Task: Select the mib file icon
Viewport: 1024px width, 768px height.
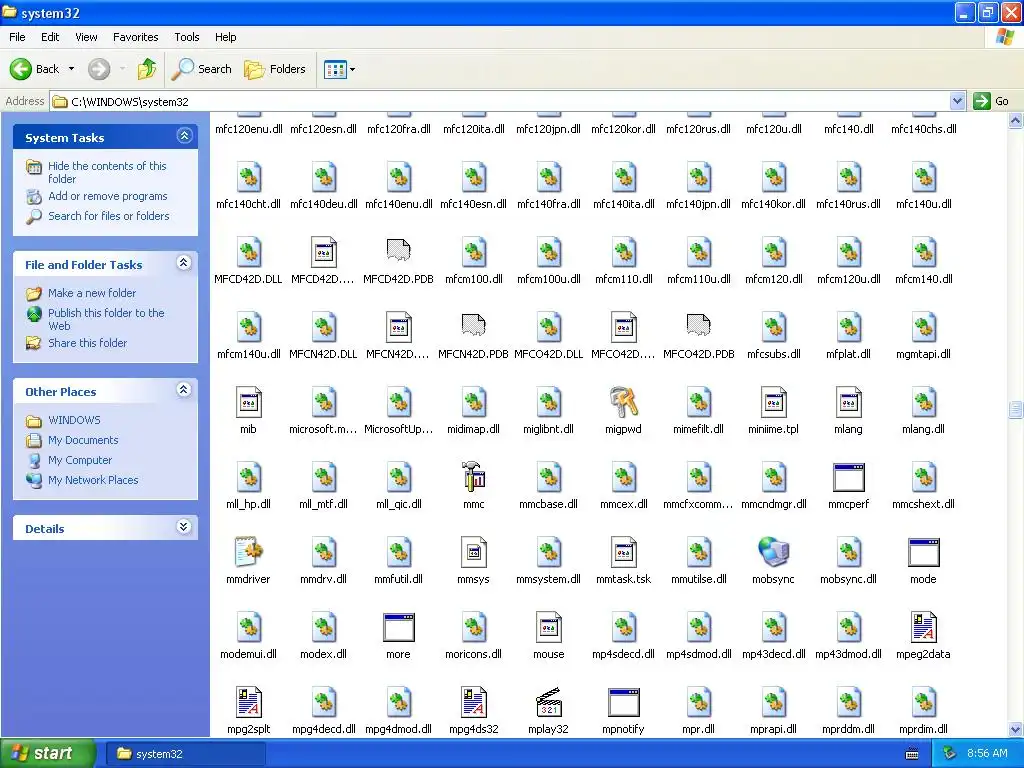Action: (x=248, y=402)
